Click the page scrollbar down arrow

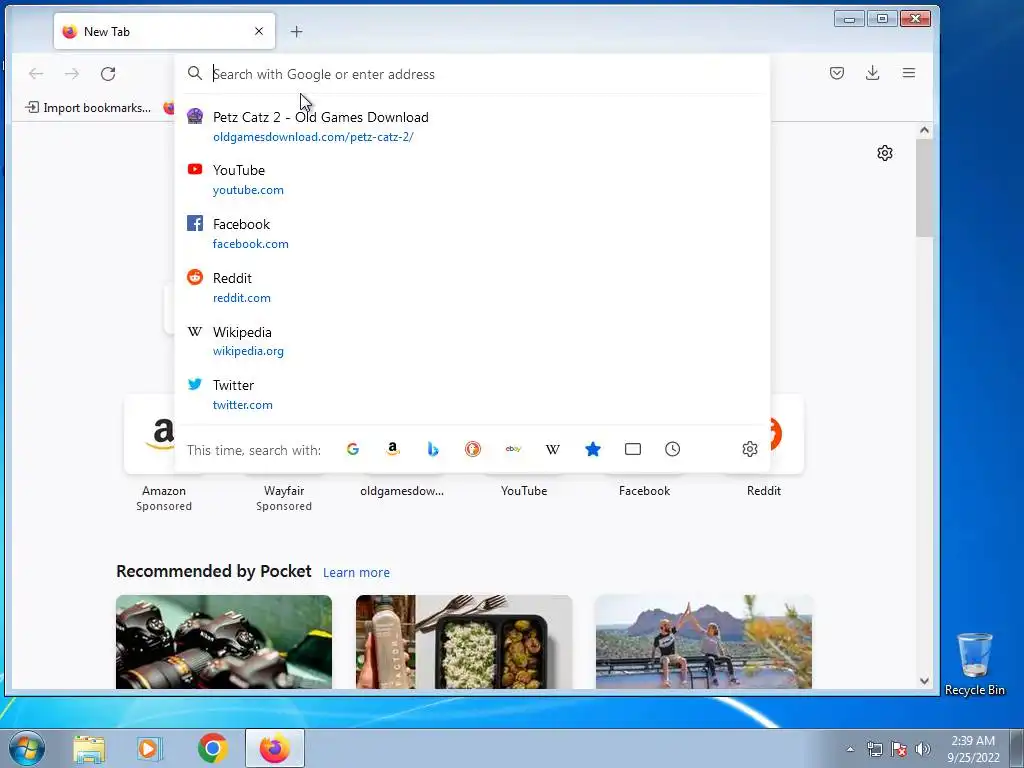[x=924, y=680]
